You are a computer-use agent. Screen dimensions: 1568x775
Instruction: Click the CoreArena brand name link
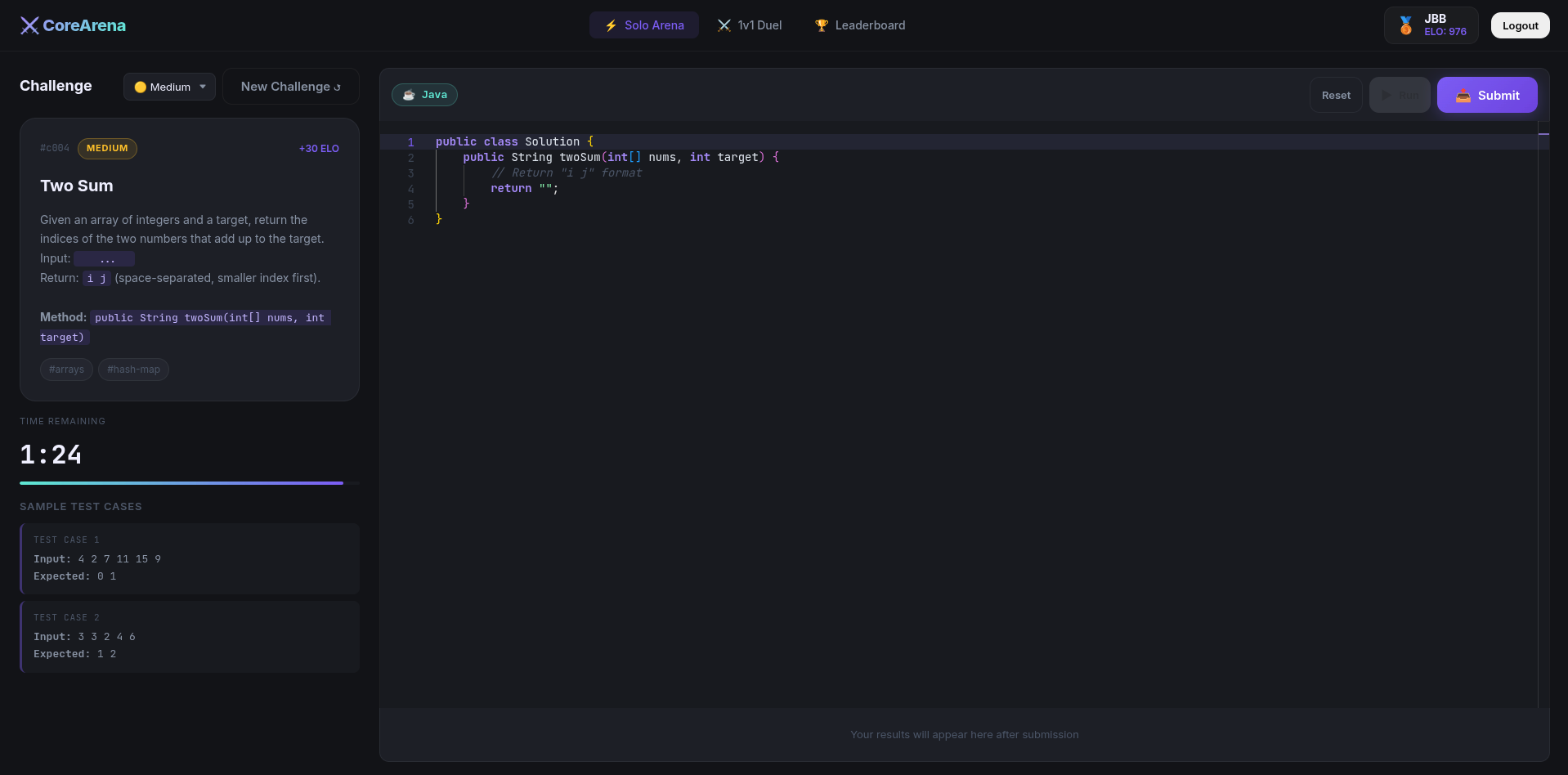pos(84,25)
